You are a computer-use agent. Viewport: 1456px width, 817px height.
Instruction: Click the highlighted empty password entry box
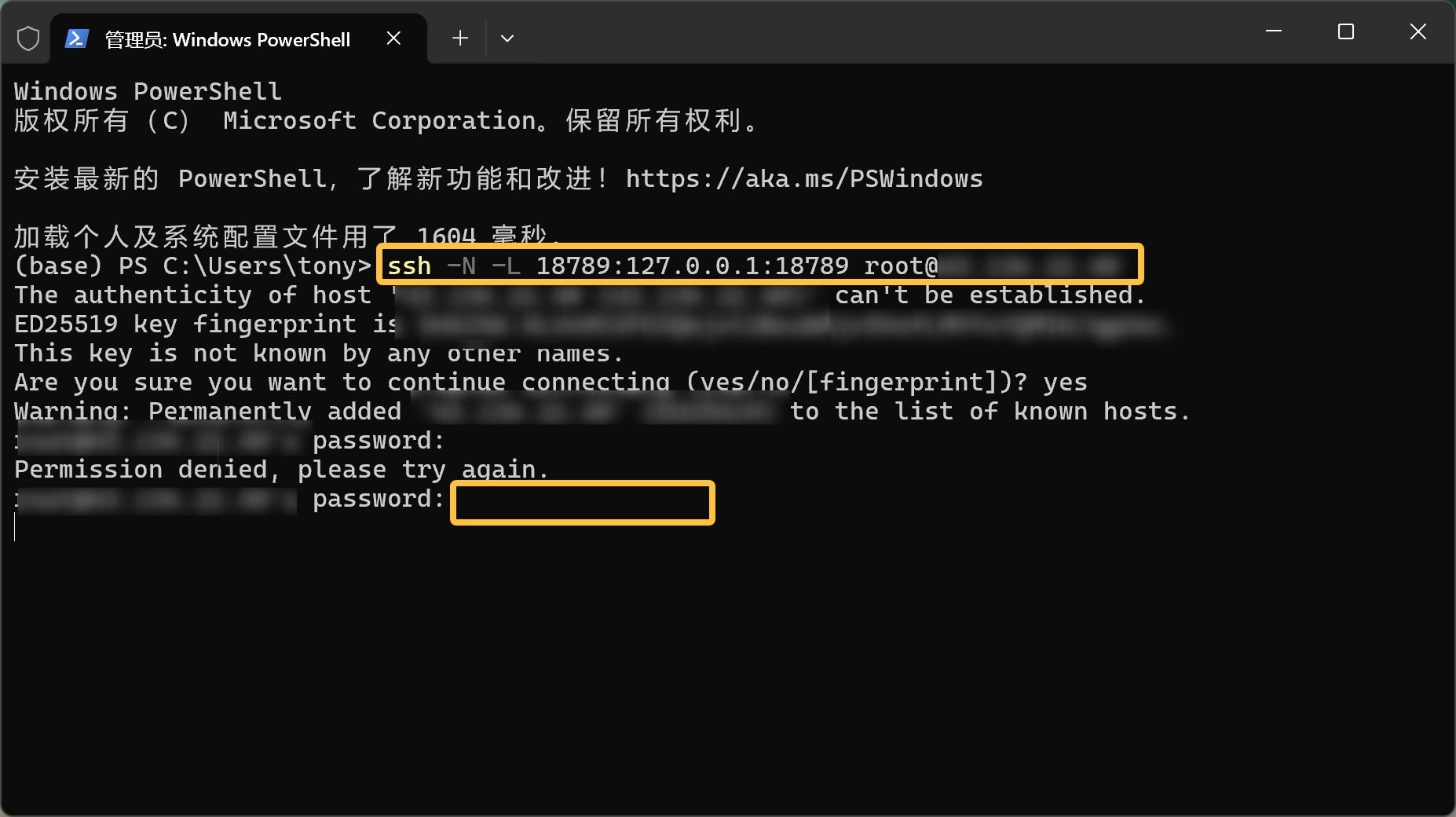click(x=582, y=503)
